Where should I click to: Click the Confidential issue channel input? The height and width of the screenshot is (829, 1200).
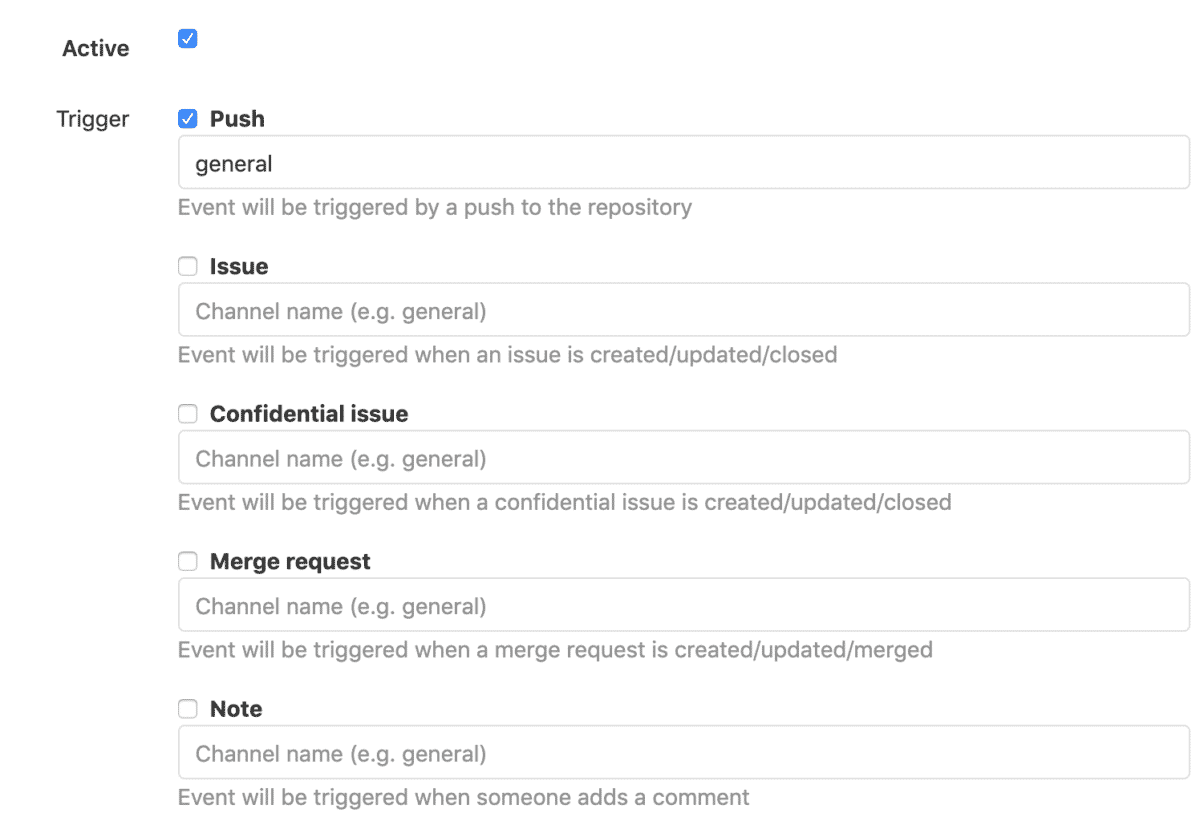click(x=600, y=457)
